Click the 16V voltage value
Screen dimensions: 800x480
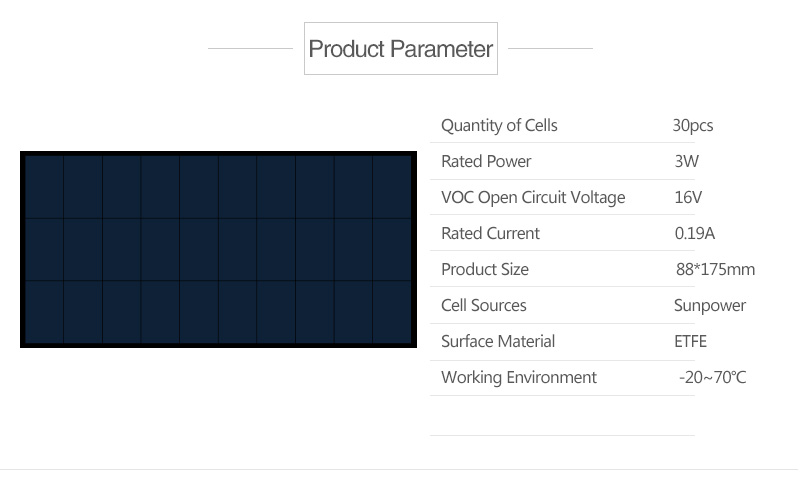(x=688, y=197)
